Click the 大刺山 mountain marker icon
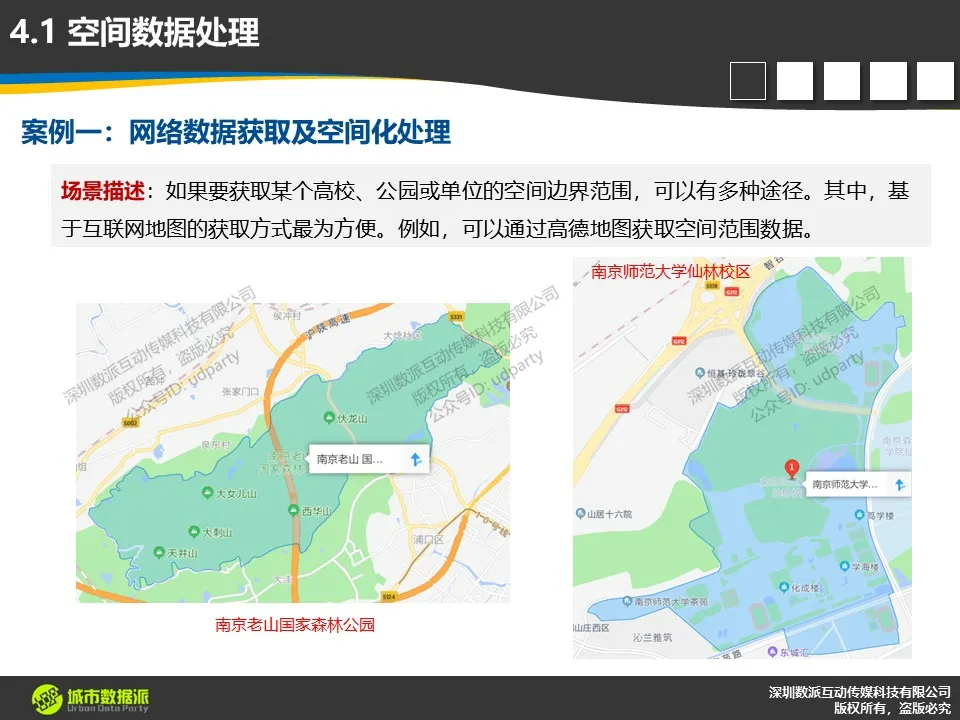 tap(194, 531)
